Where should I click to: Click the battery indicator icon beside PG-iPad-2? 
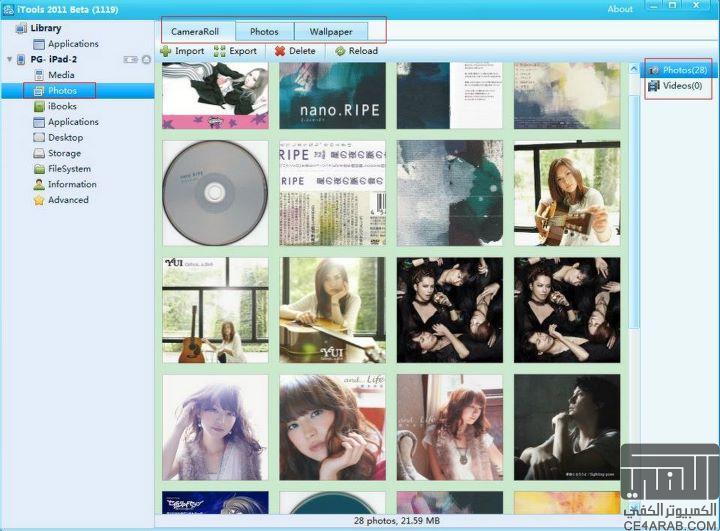pos(130,59)
